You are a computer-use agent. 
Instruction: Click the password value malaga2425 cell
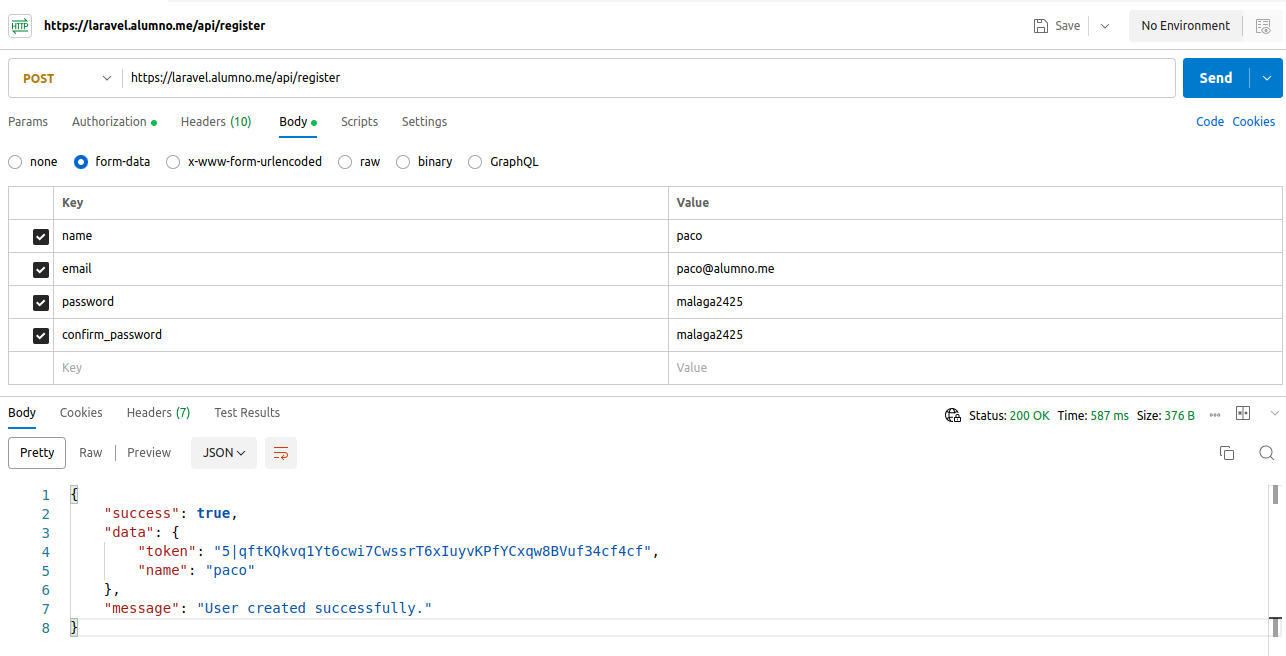click(x=975, y=302)
